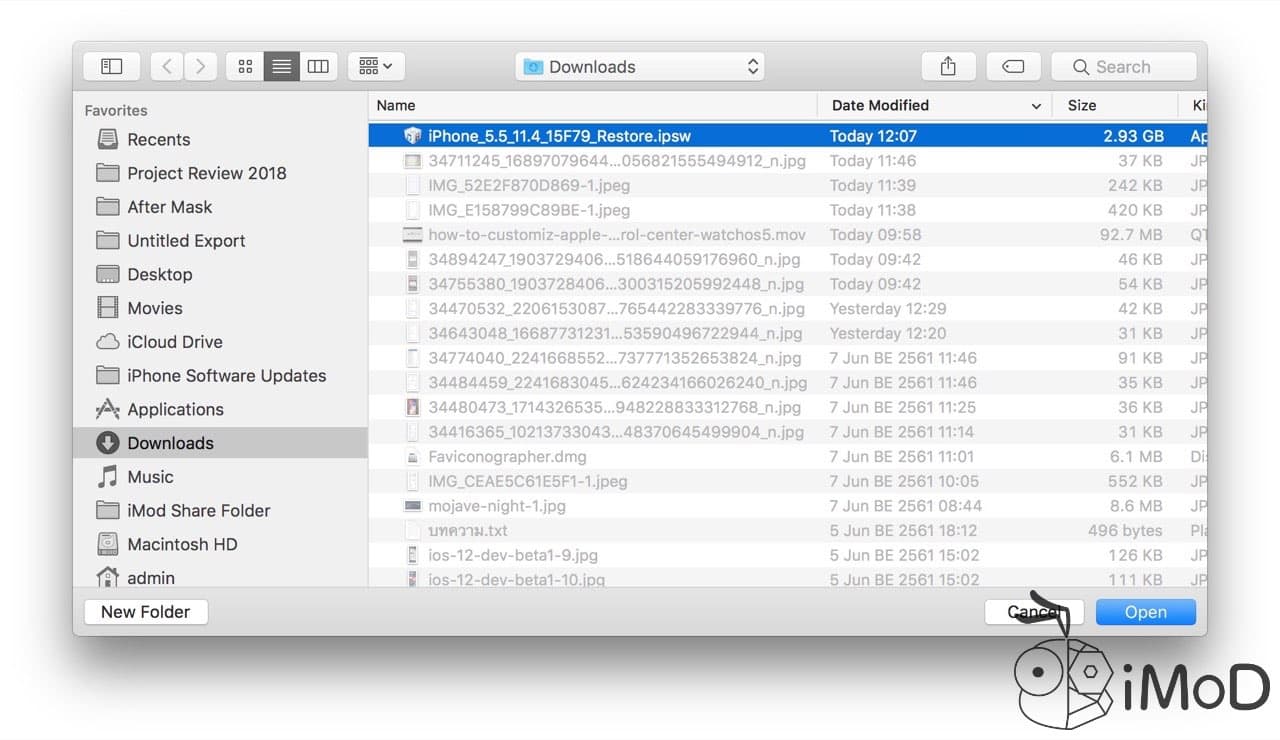Expand the Date Modified sort chevron
The image size is (1280, 740).
point(1036,105)
